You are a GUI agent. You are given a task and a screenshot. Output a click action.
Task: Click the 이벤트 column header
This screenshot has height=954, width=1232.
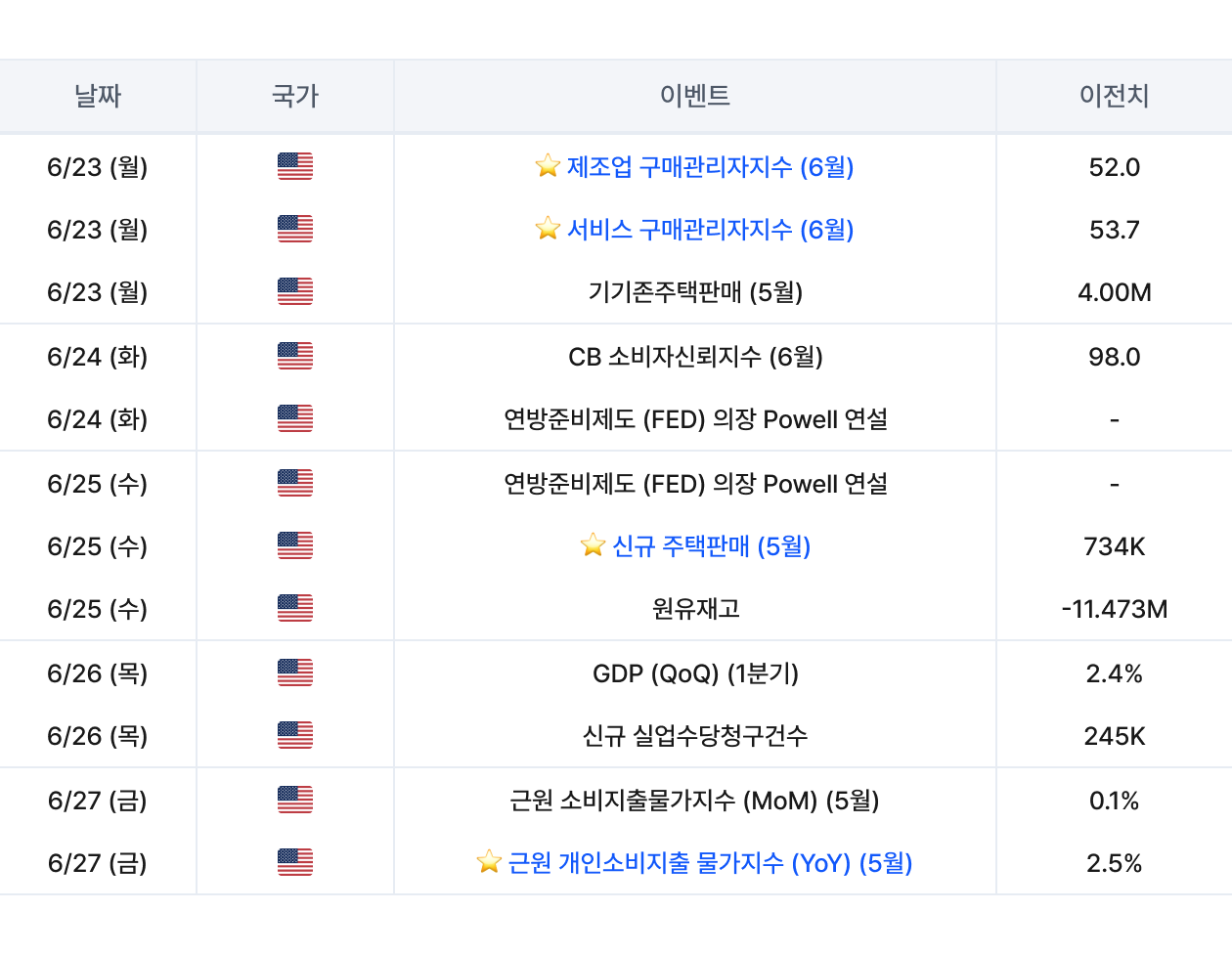pos(694,96)
